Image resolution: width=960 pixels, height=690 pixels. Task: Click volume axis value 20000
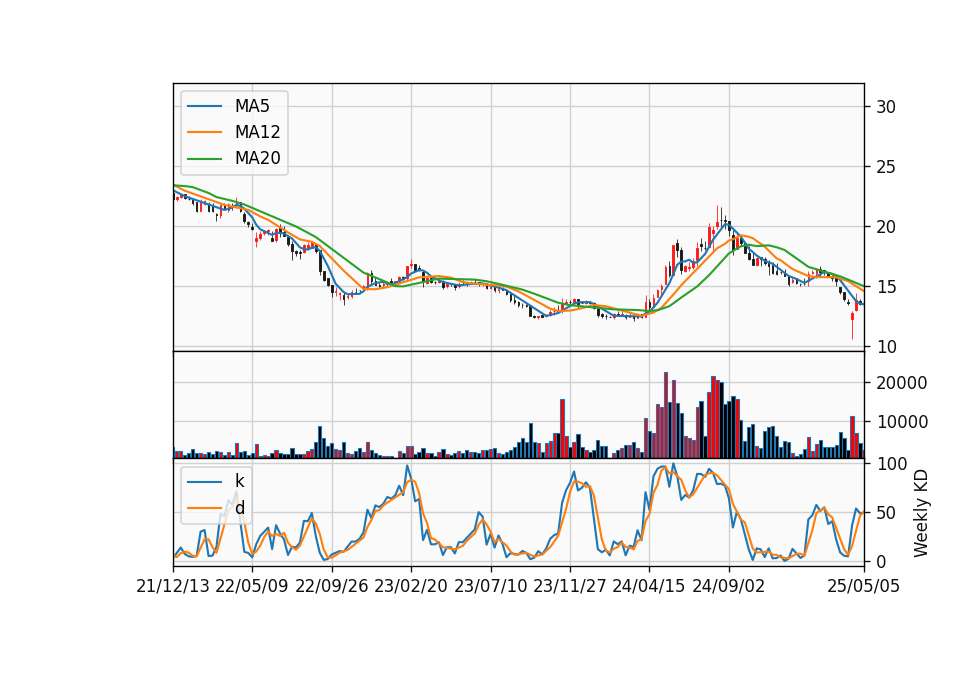(x=902, y=383)
